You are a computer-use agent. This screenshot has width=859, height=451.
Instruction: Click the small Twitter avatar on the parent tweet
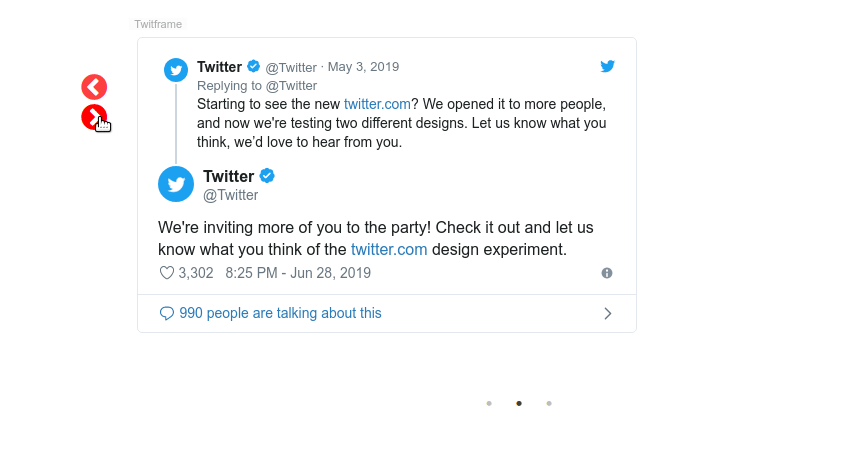pyautogui.click(x=176, y=70)
